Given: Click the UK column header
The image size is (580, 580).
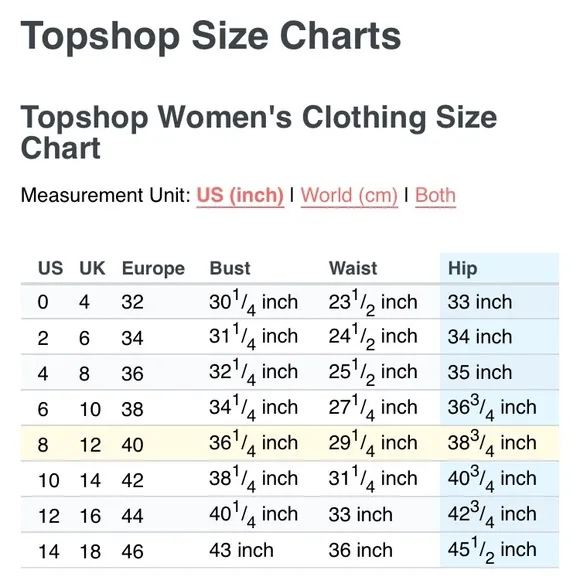Looking at the screenshot, I should coord(92,268).
